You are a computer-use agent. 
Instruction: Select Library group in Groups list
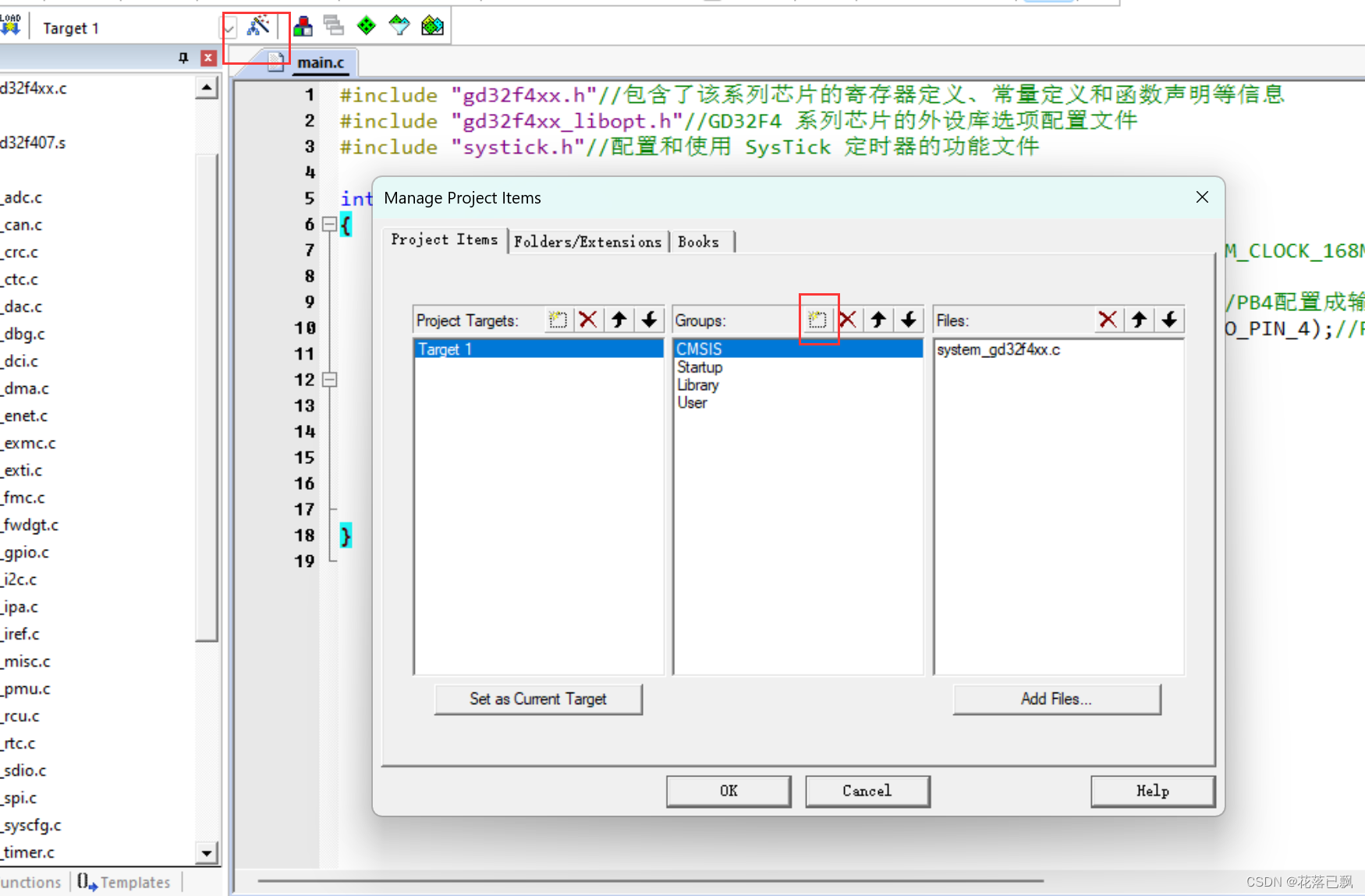(x=698, y=385)
